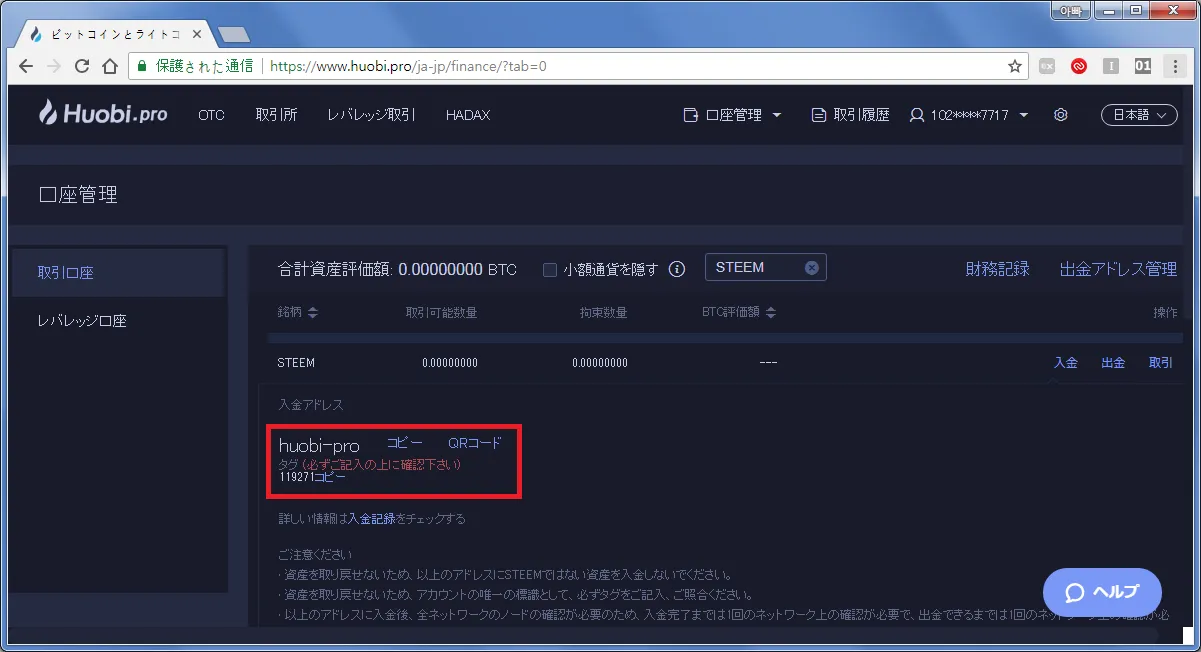Click the browser forward arrow
The height and width of the screenshot is (652, 1201).
[54, 66]
